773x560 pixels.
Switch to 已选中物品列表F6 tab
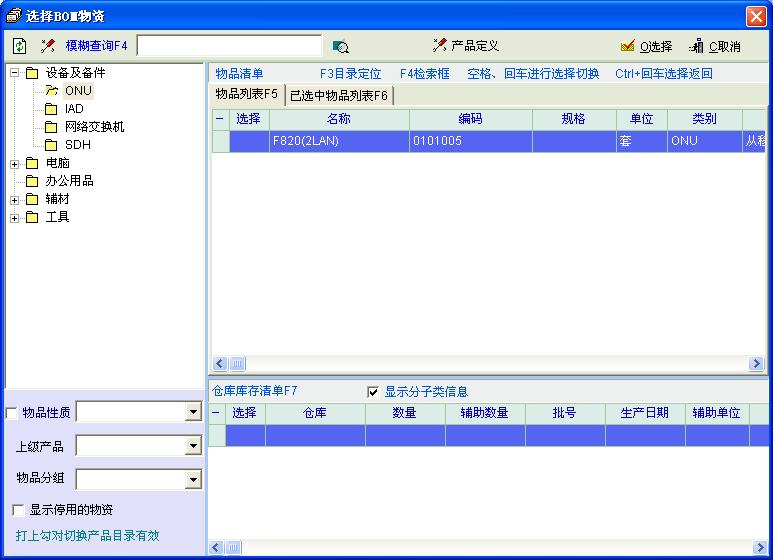338,95
